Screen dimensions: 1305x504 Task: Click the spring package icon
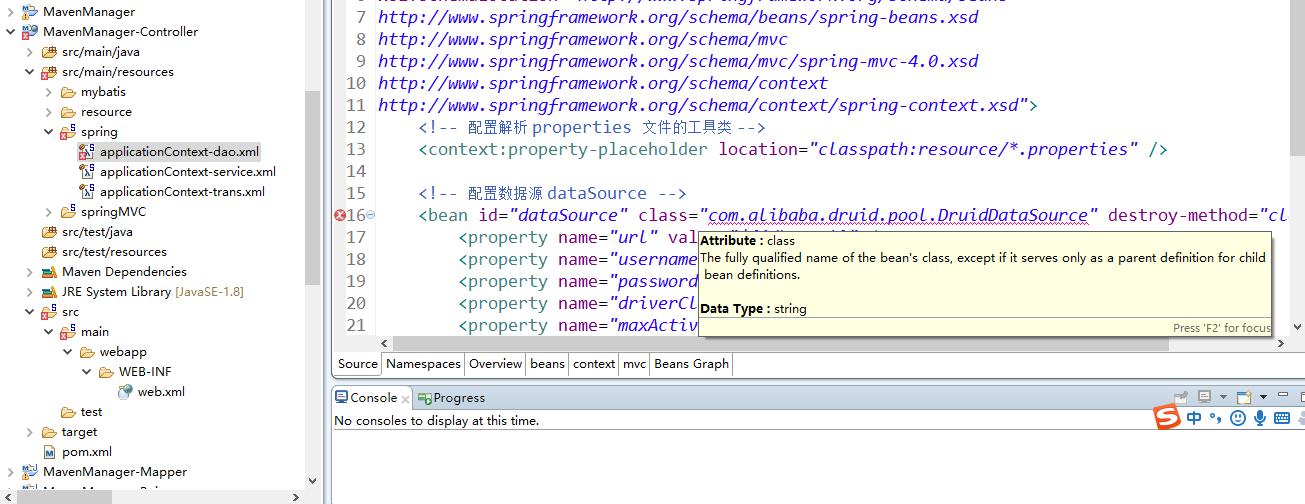click(x=68, y=132)
